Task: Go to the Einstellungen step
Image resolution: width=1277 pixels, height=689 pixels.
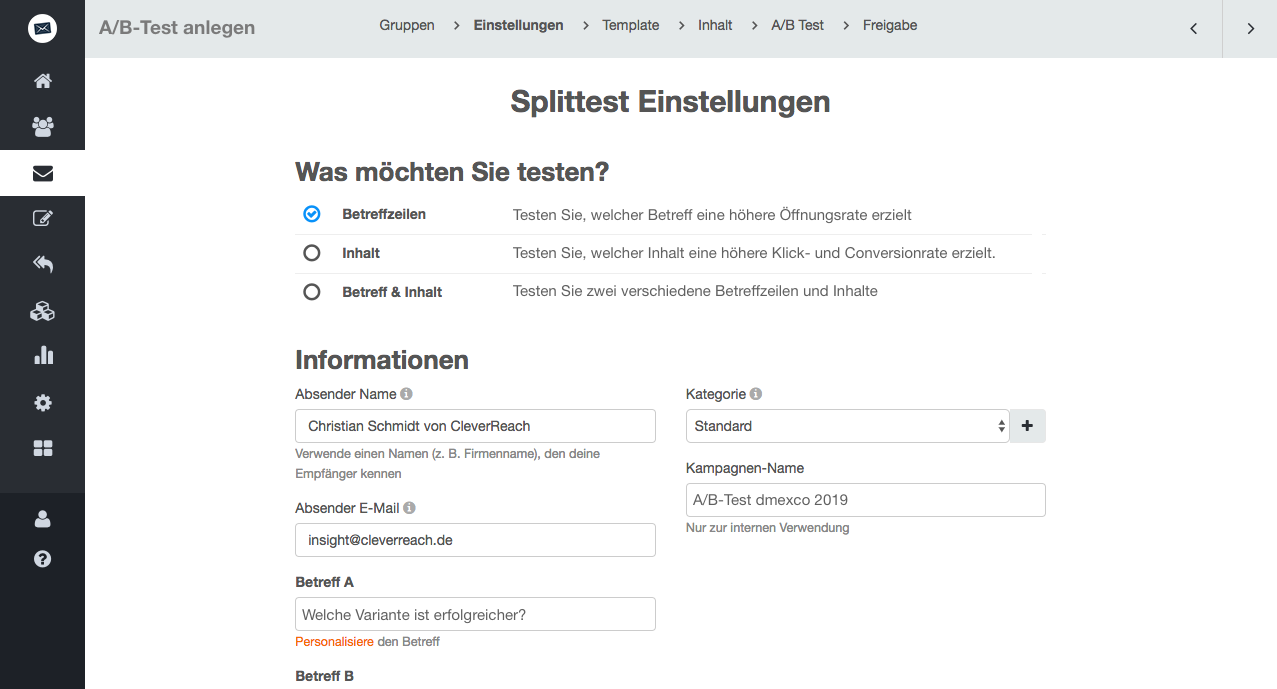Action: point(518,25)
